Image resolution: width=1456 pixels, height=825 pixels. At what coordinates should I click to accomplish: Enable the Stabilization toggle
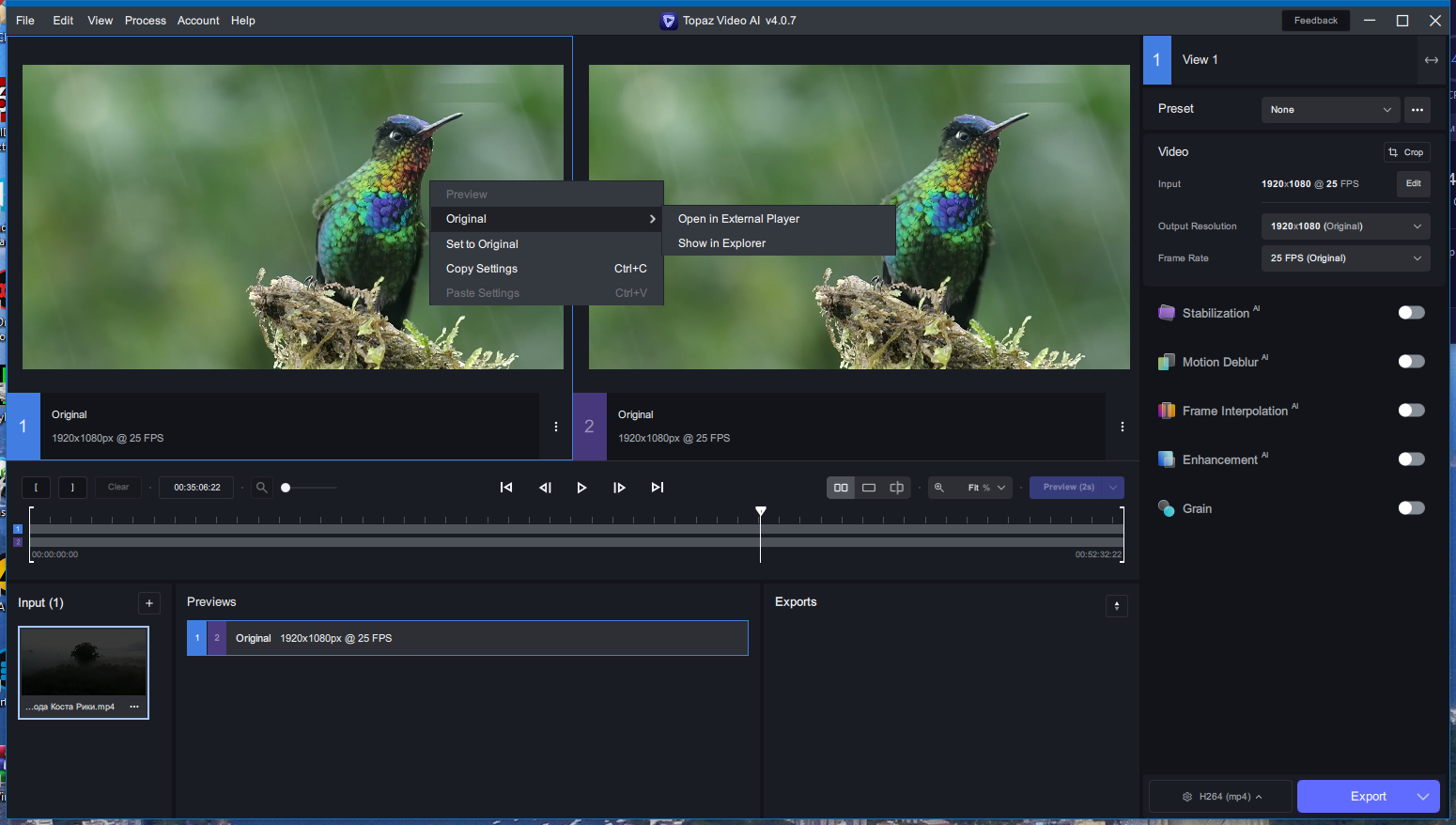(x=1411, y=313)
